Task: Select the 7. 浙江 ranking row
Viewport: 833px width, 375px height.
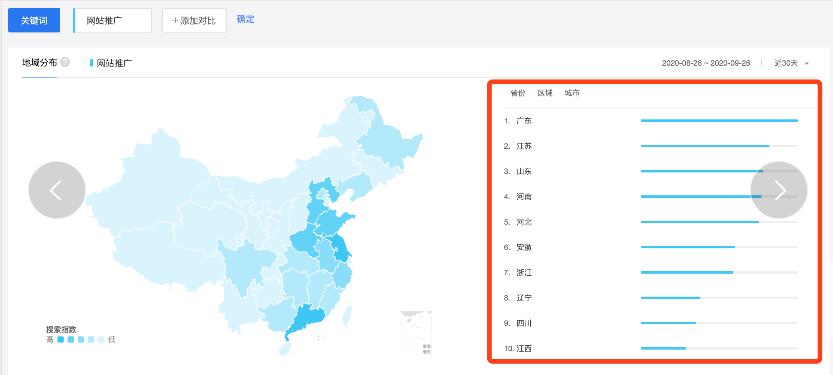Action: [651, 272]
